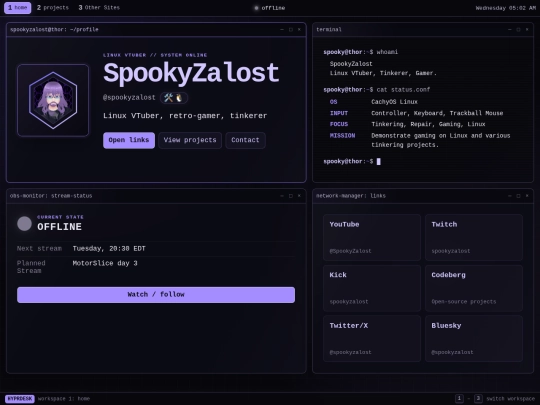Image resolution: width=540 pixels, height=405 pixels.
Task: Click the terminal window title
Action: 329,30
